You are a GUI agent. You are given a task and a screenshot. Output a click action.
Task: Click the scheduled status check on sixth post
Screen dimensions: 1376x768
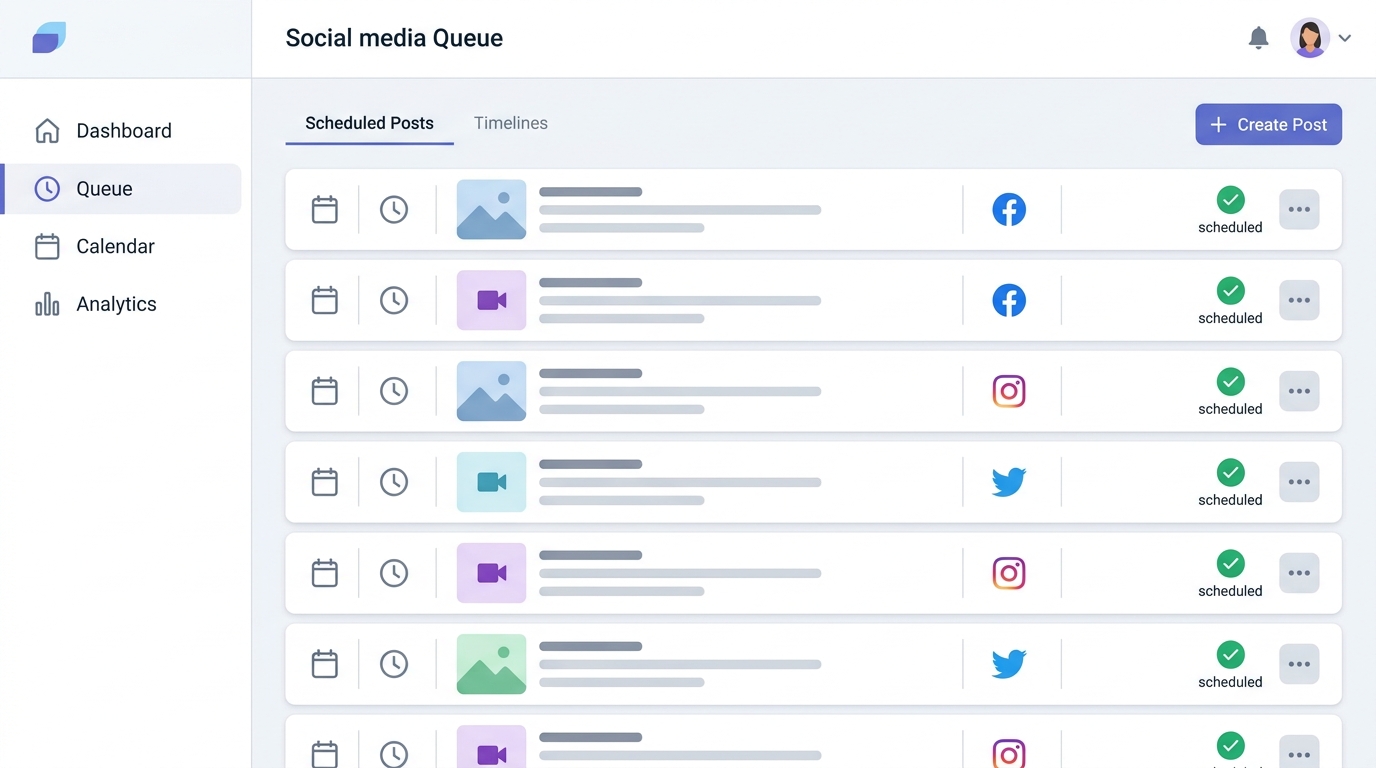tap(1230, 655)
